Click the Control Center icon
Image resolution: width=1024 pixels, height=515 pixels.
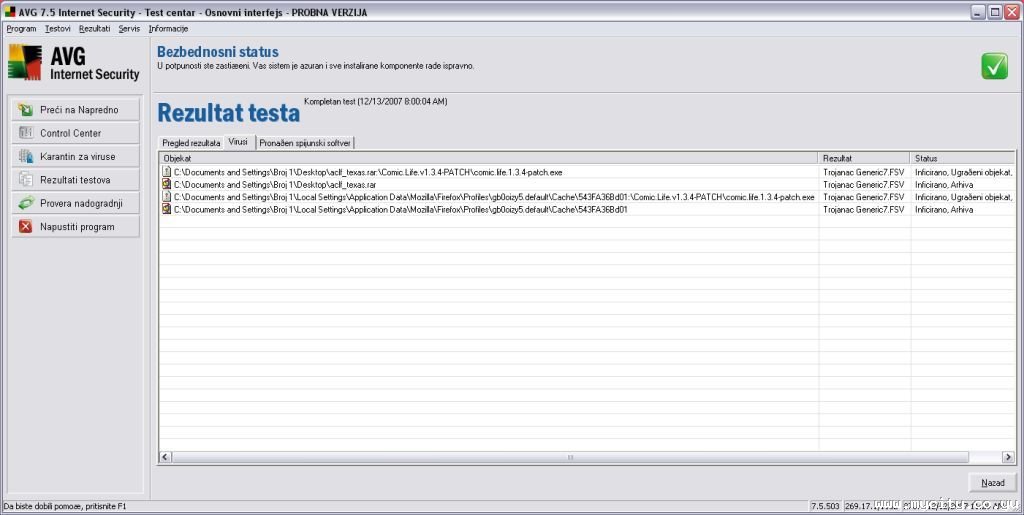25,133
